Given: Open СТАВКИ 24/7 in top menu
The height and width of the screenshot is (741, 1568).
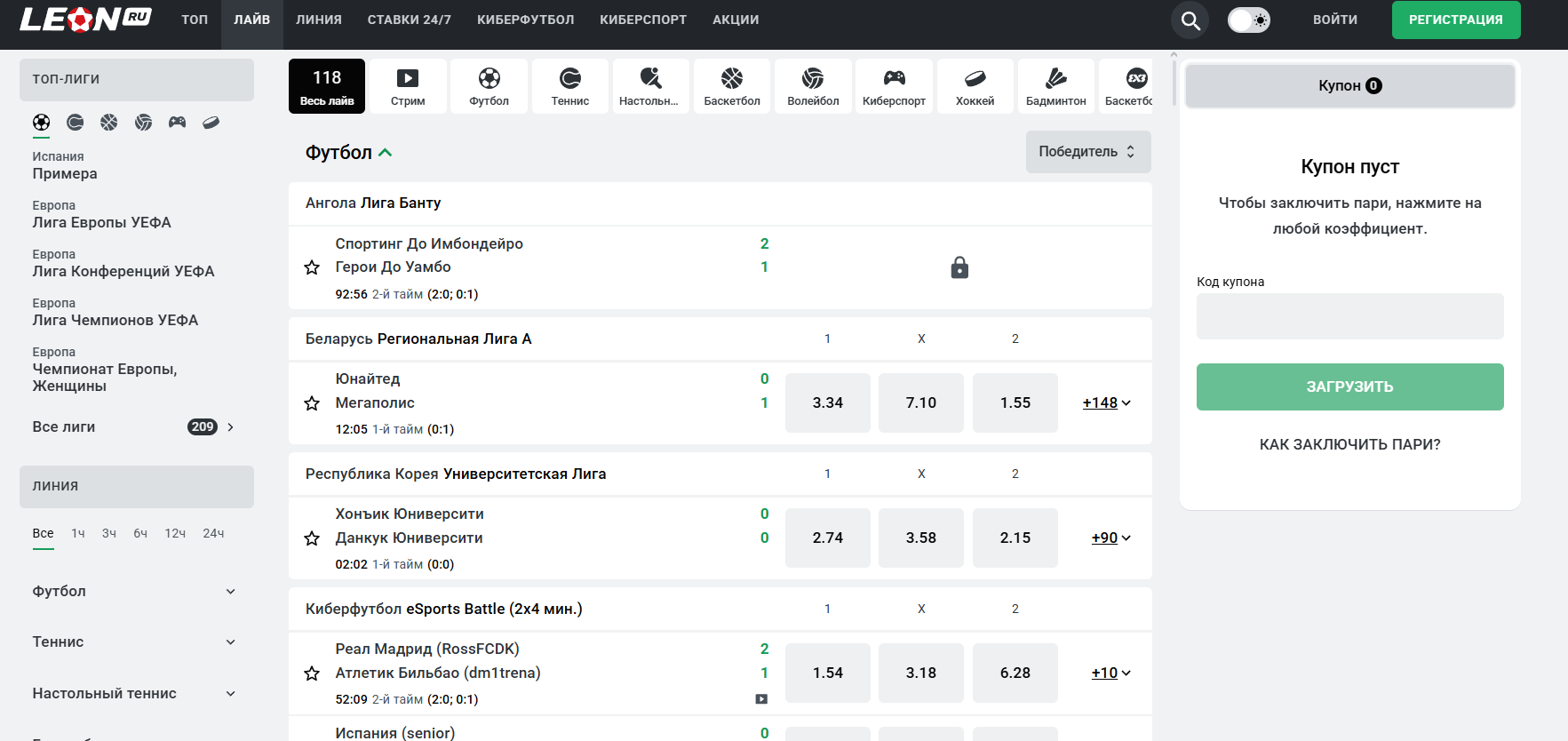Looking at the screenshot, I should tap(410, 20).
